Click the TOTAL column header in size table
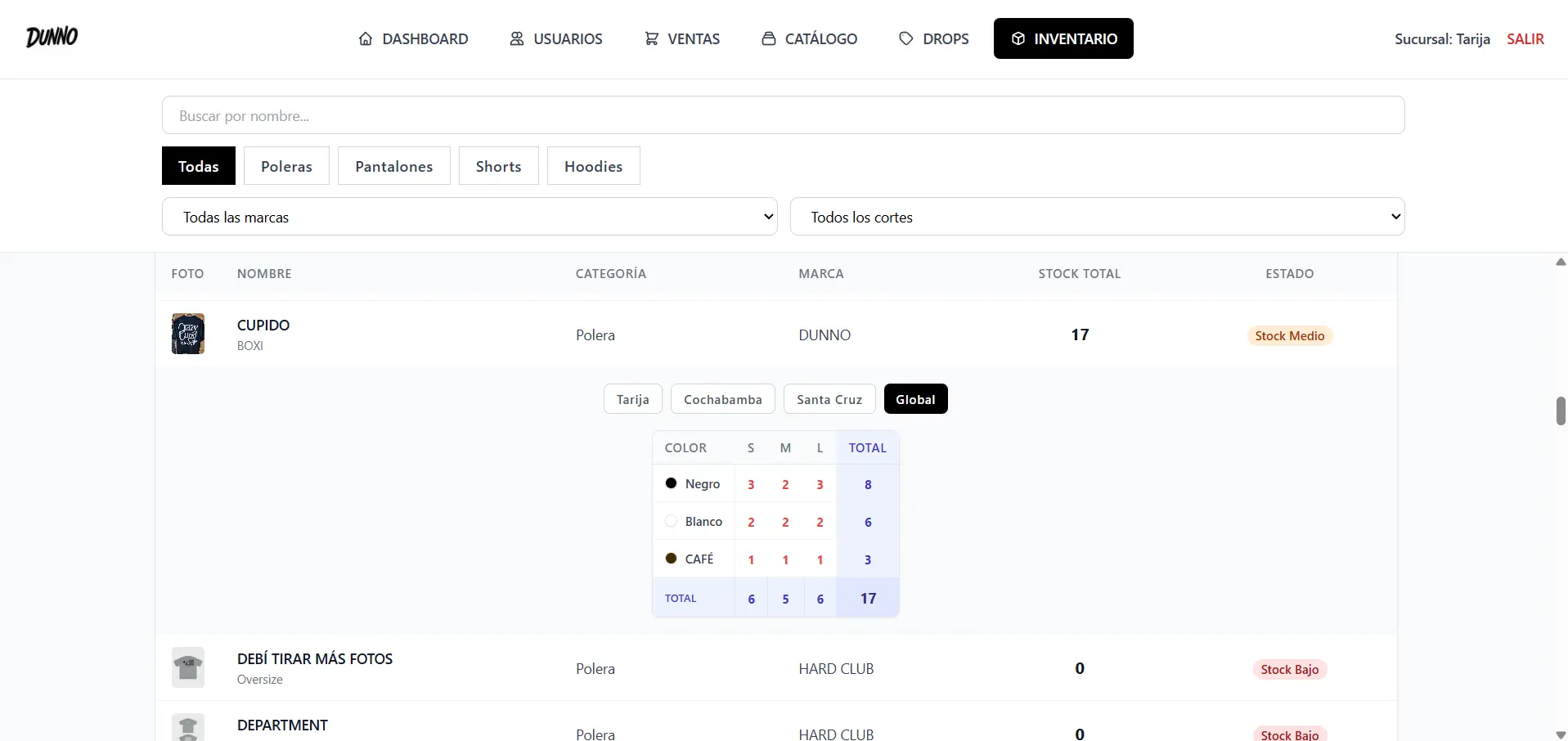Image resolution: width=1568 pixels, height=741 pixels. tap(867, 447)
